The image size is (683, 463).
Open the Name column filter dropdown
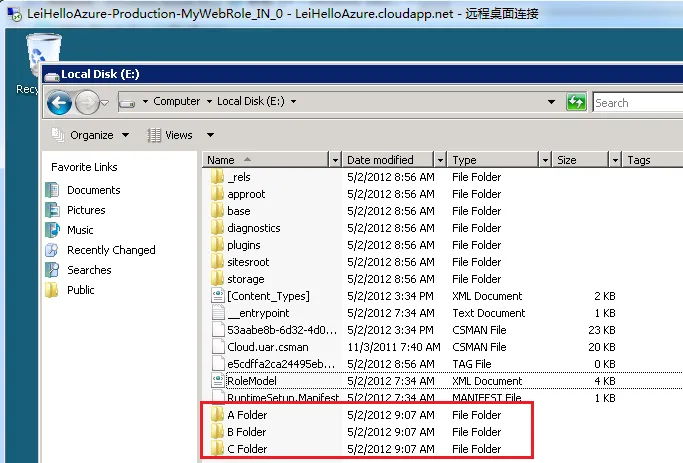335,160
